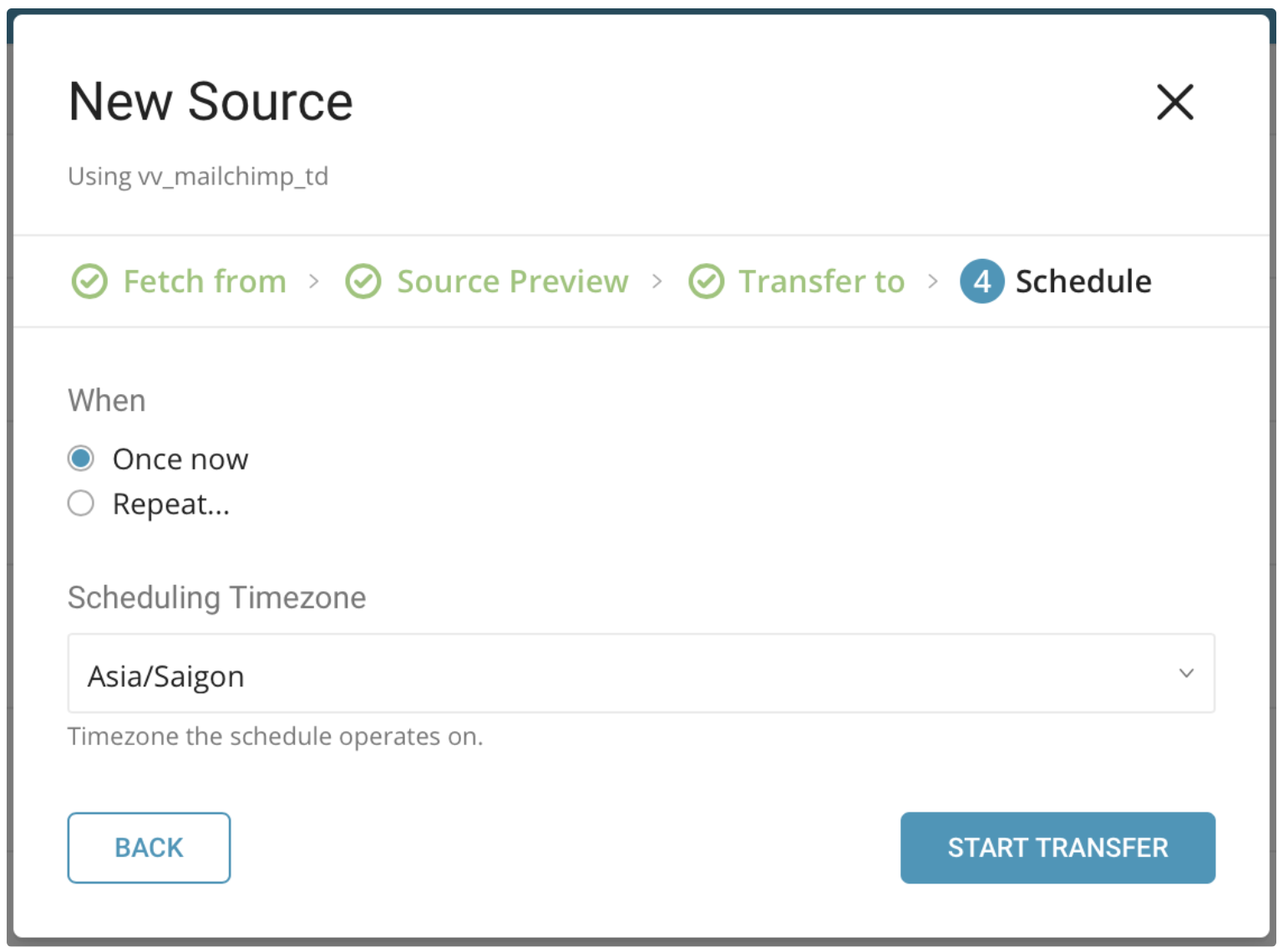Go to the Fetch from step
1283x952 pixels.
pyautogui.click(x=205, y=281)
